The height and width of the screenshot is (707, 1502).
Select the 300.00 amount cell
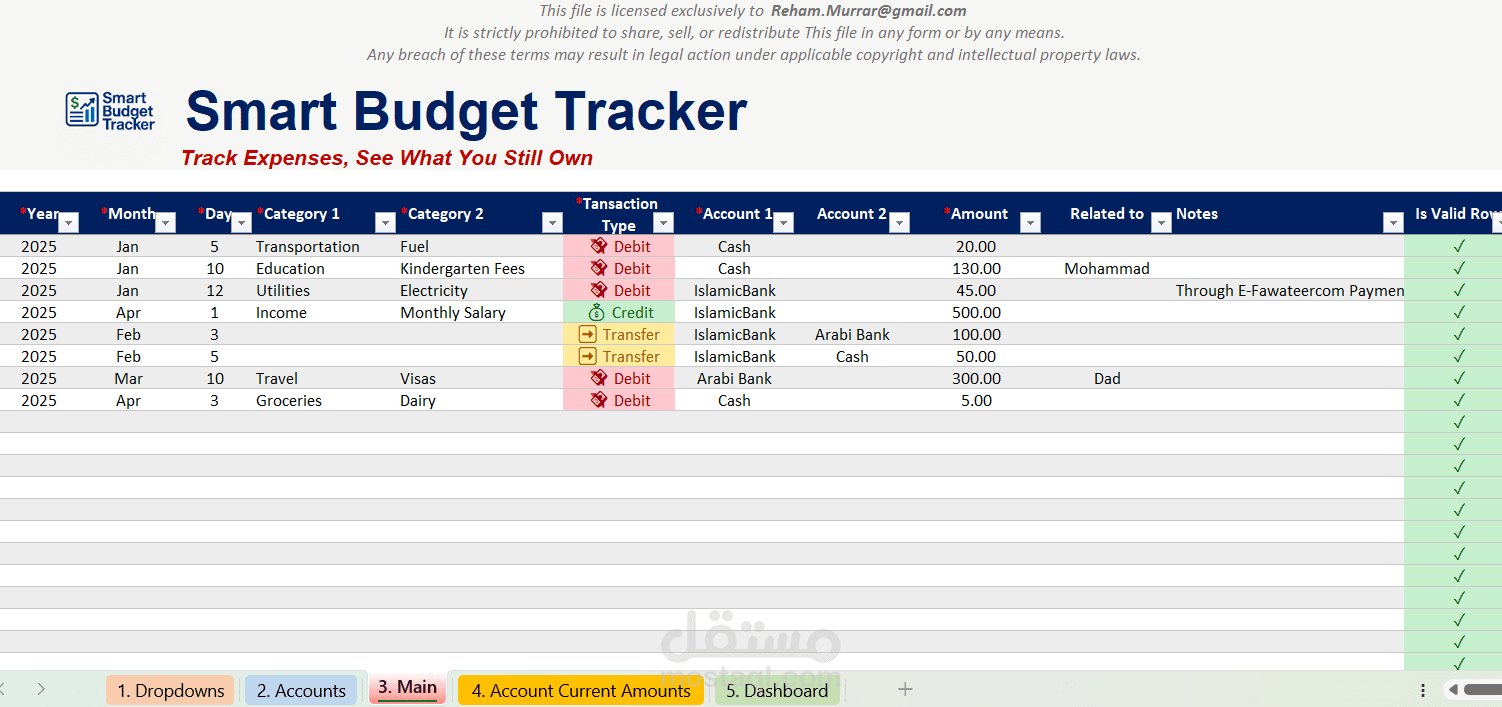[x=976, y=378]
